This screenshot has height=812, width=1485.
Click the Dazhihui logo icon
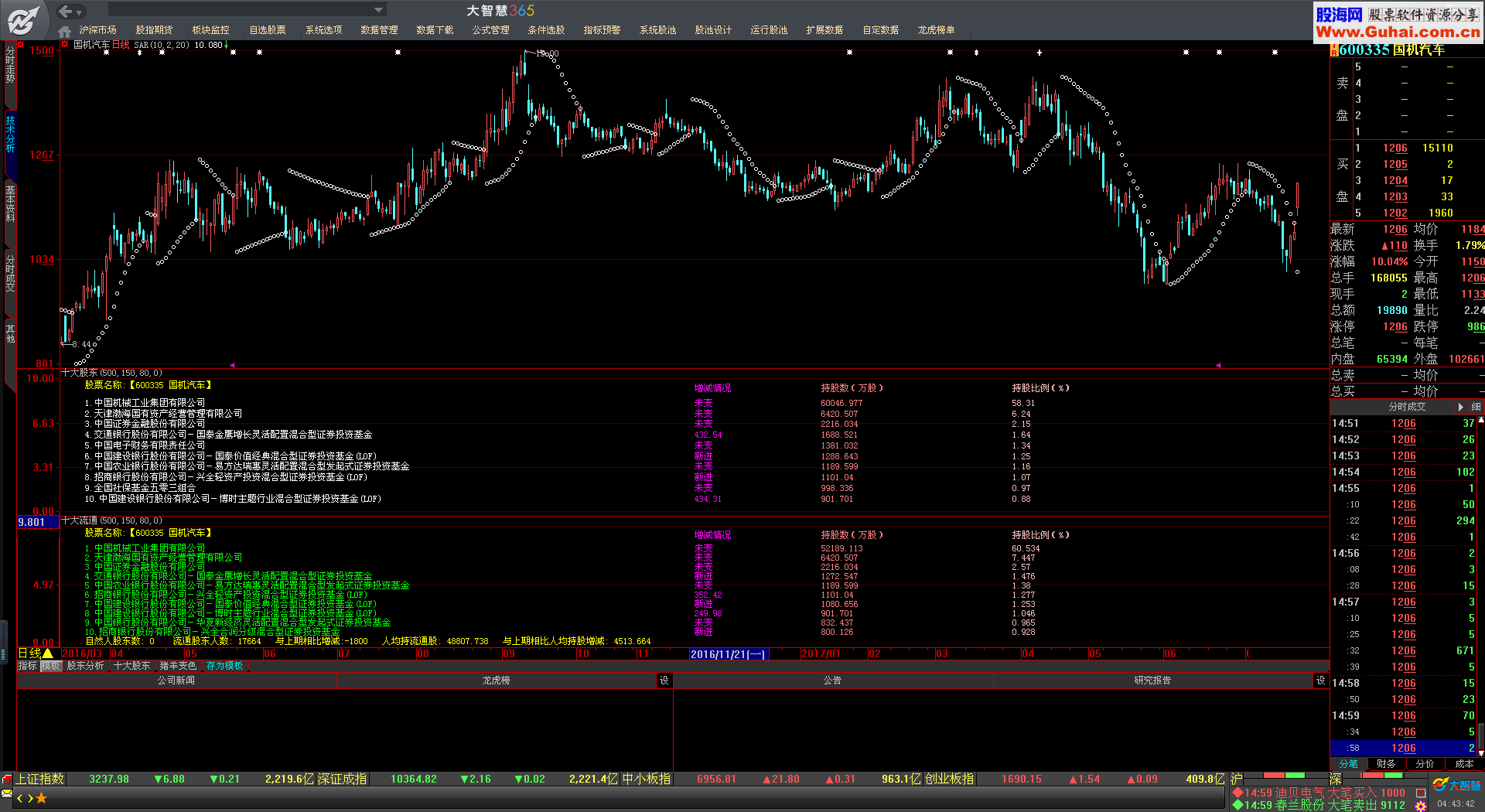click(24, 19)
